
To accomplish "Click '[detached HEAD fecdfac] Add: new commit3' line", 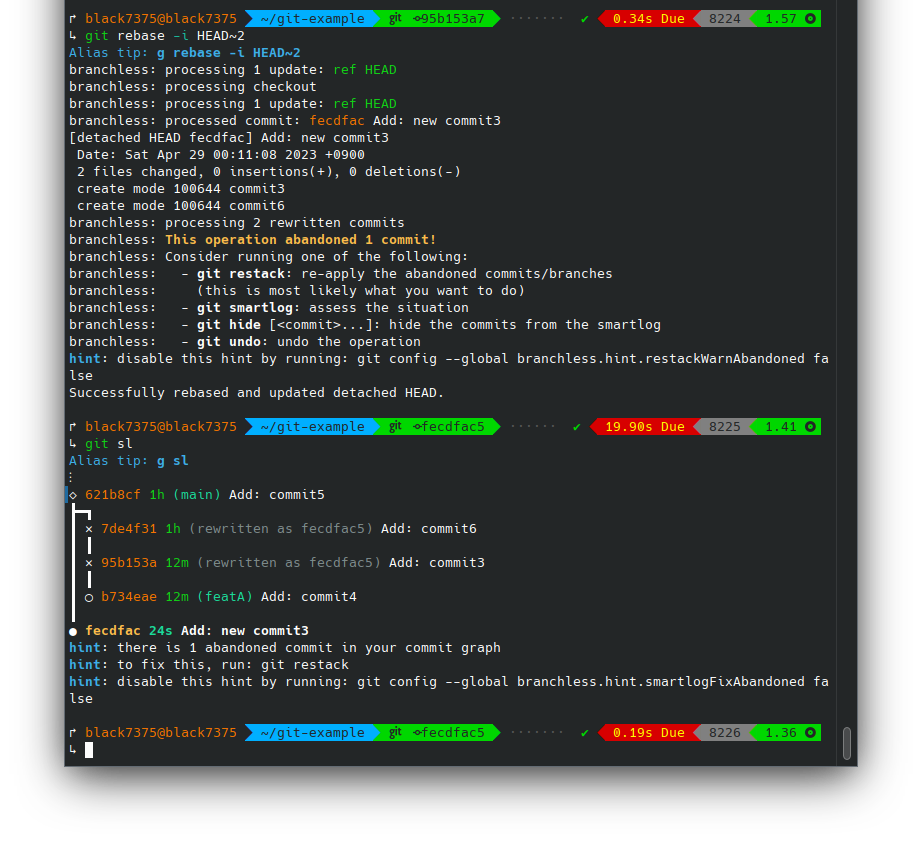I will pos(229,138).
